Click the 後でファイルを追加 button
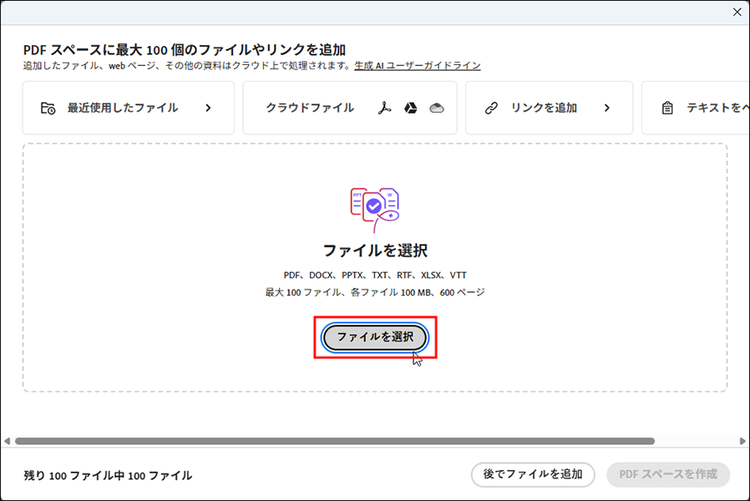750x501 pixels. [533, 474]
